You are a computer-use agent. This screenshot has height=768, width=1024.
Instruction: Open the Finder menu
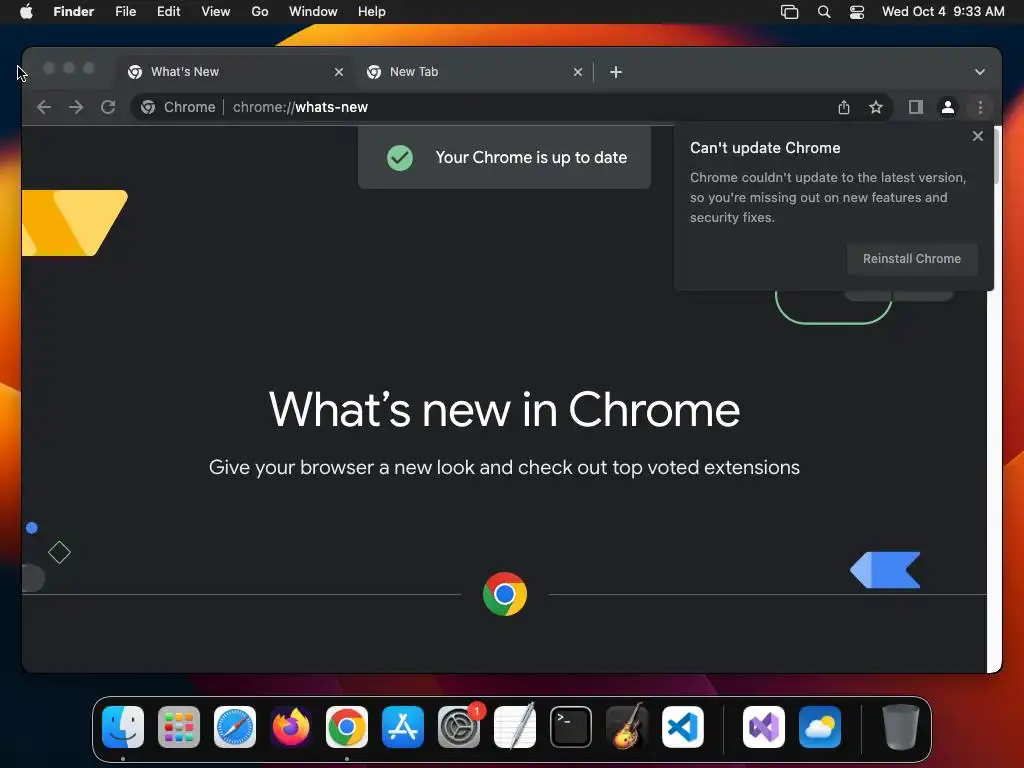(74, 12)
